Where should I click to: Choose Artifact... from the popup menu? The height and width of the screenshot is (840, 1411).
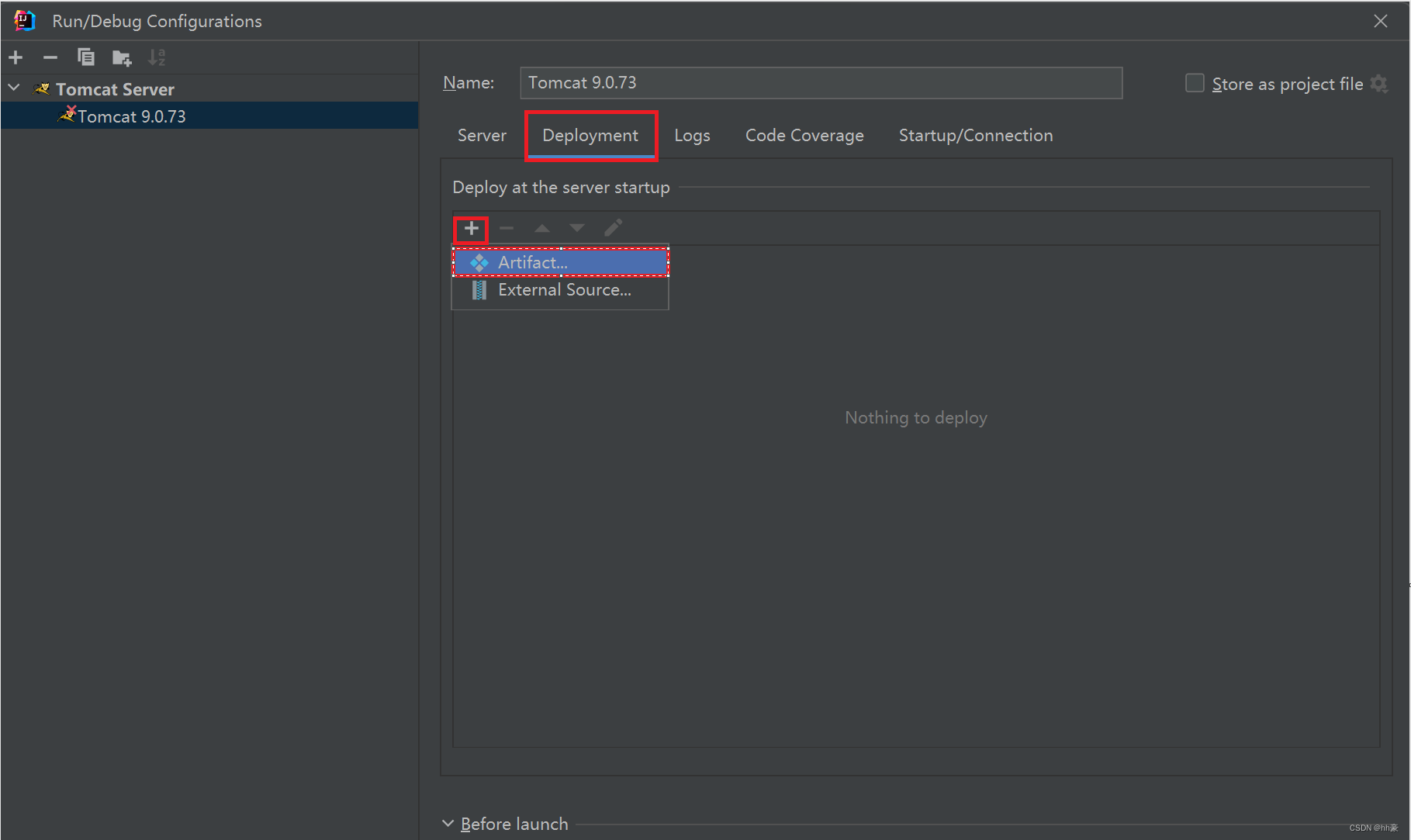[560, 262]
